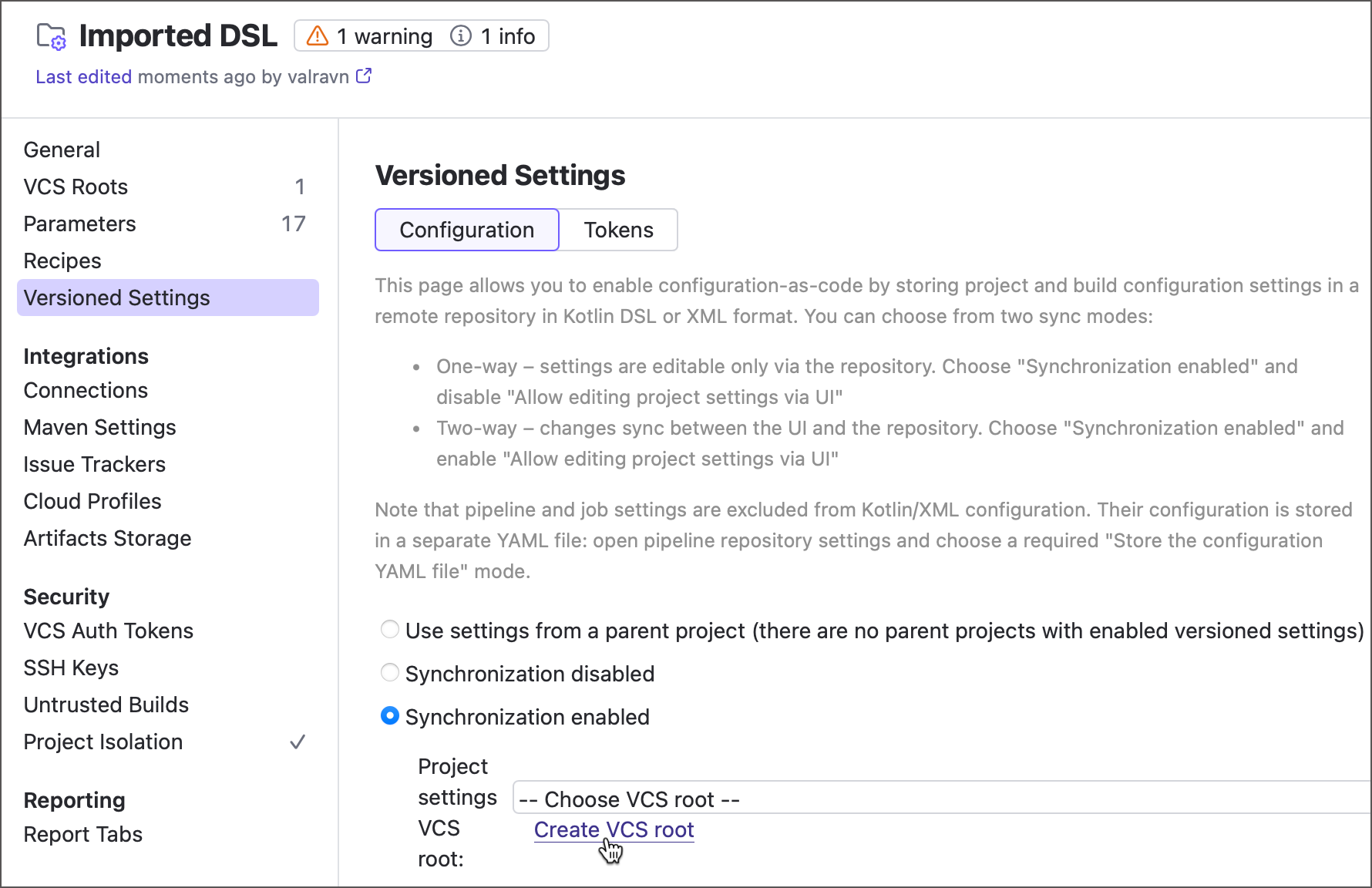Open SSH Keys under Security
Screen dimensions: 1372x888
pos(71,668)
